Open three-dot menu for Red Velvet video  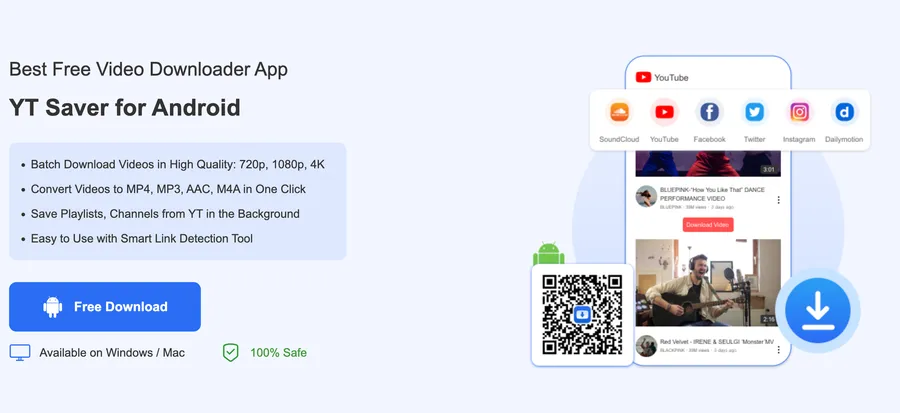point(778,349)
